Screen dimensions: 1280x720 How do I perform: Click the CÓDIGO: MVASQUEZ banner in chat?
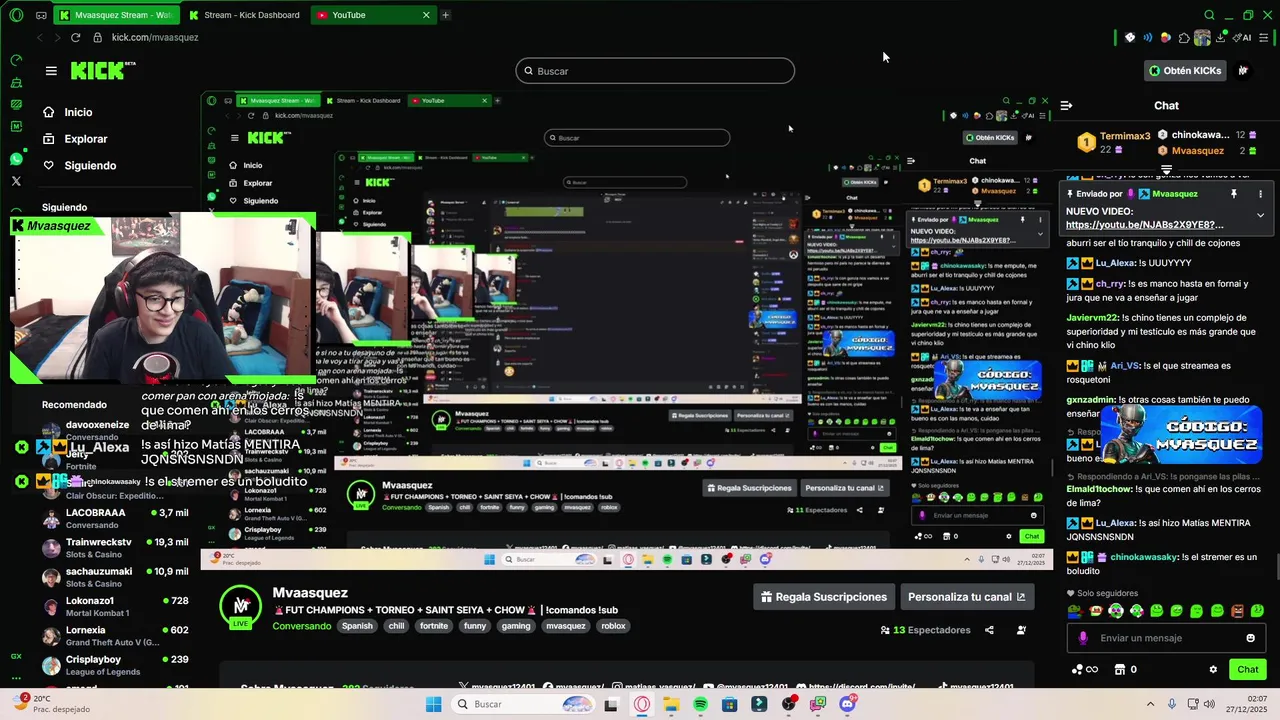click(x=1182, y=435)
